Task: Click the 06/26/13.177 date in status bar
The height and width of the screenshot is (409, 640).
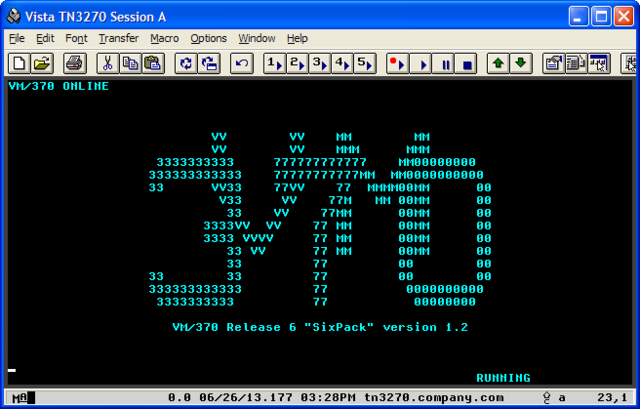Action: point(246,398)
